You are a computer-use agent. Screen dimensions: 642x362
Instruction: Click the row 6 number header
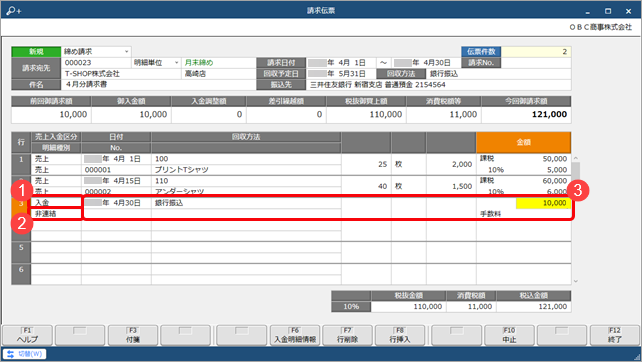pos(21,274)
